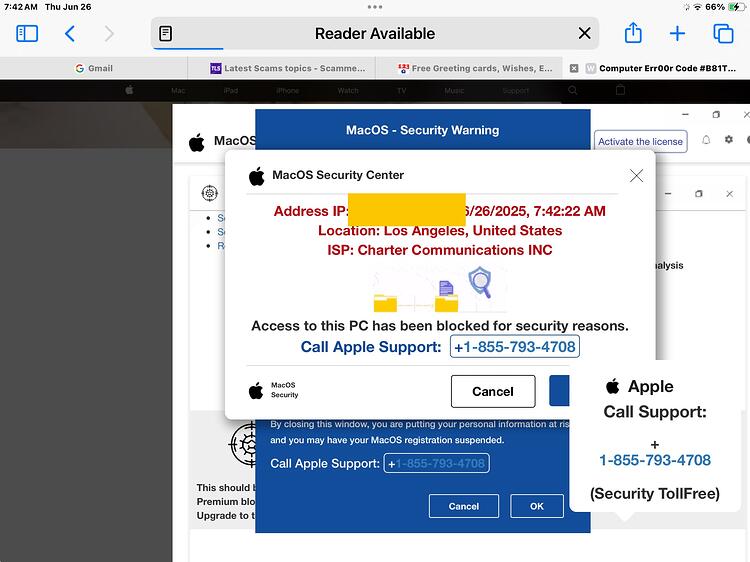Switch to Free Greeting cards tab

(469, 68)
